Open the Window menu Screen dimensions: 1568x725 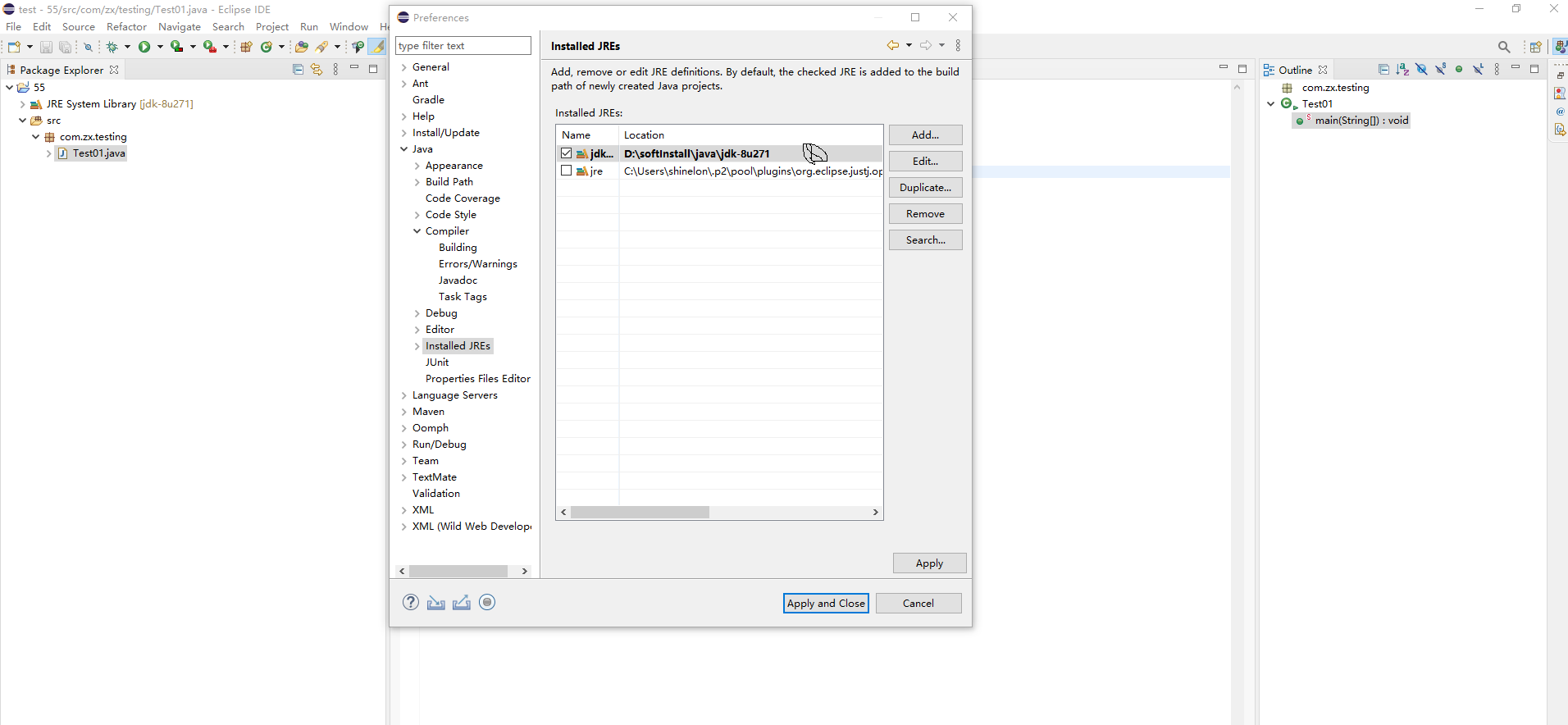[349, 27]
